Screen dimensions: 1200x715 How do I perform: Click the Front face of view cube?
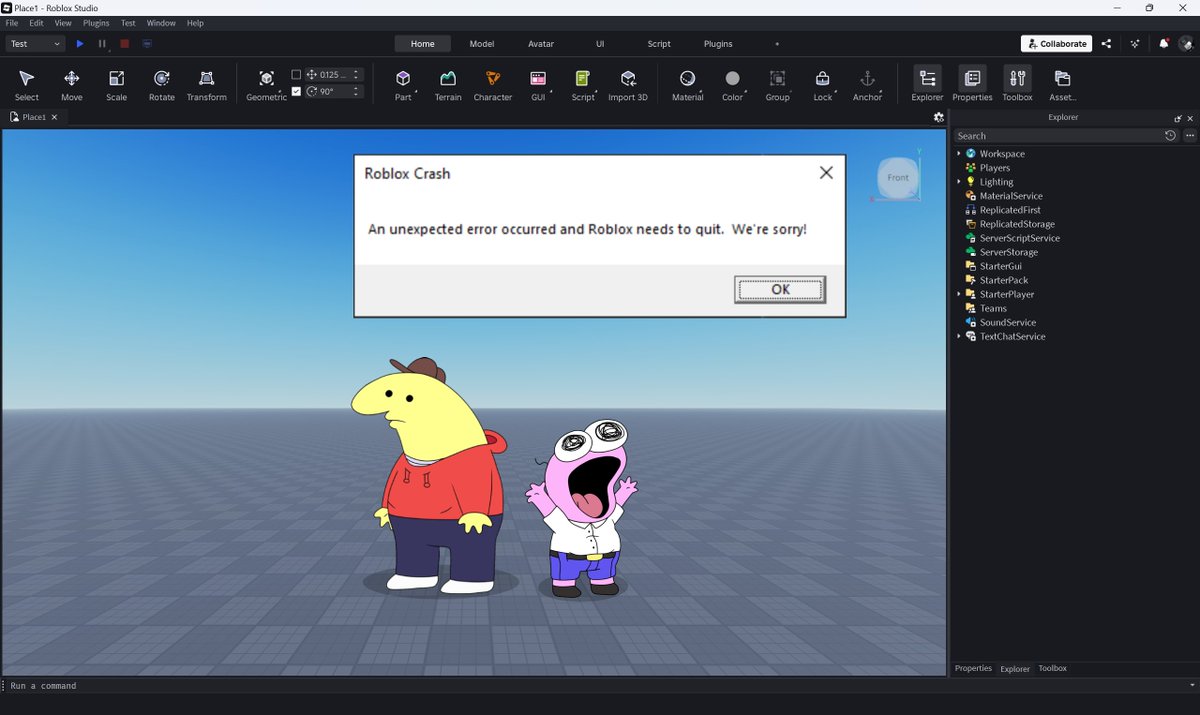coord(898,178)
